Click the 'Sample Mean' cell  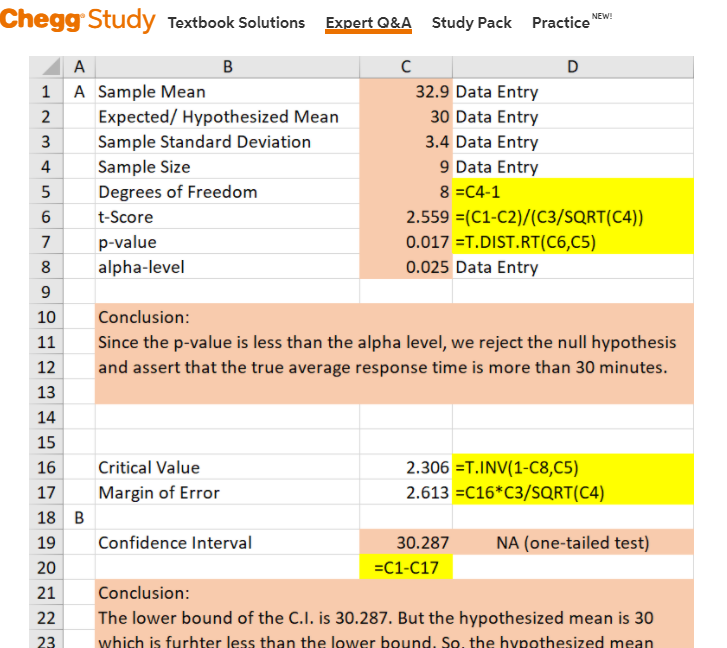[x=227, y=91]
